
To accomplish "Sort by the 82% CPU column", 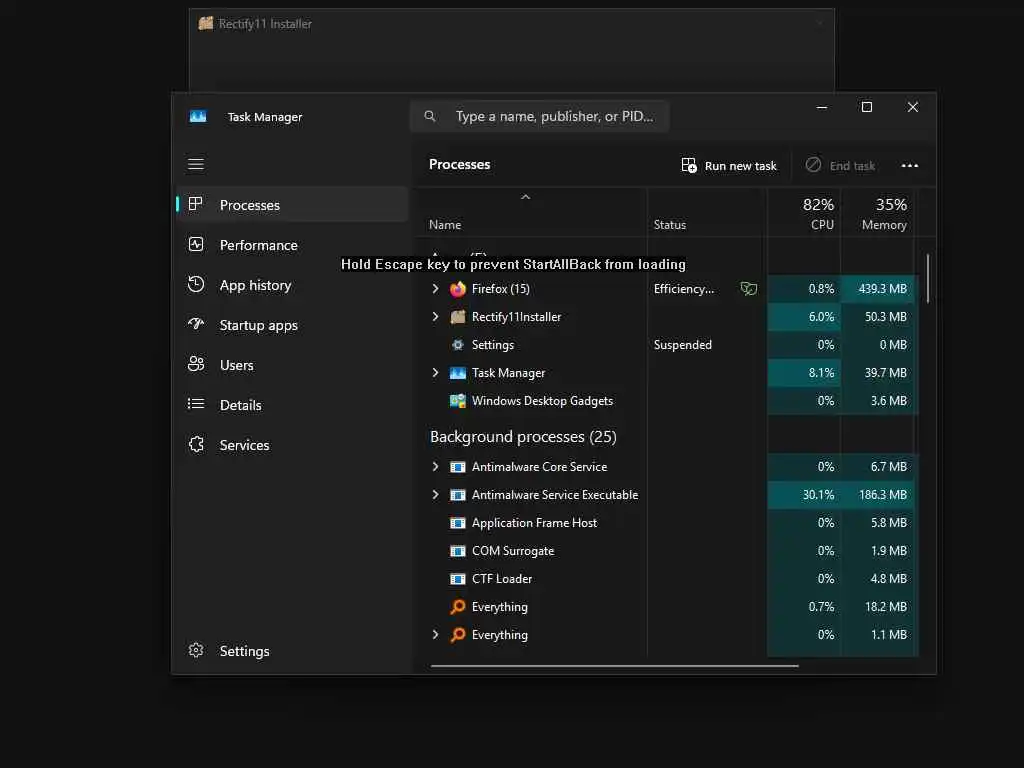I will tap(804, 213).
